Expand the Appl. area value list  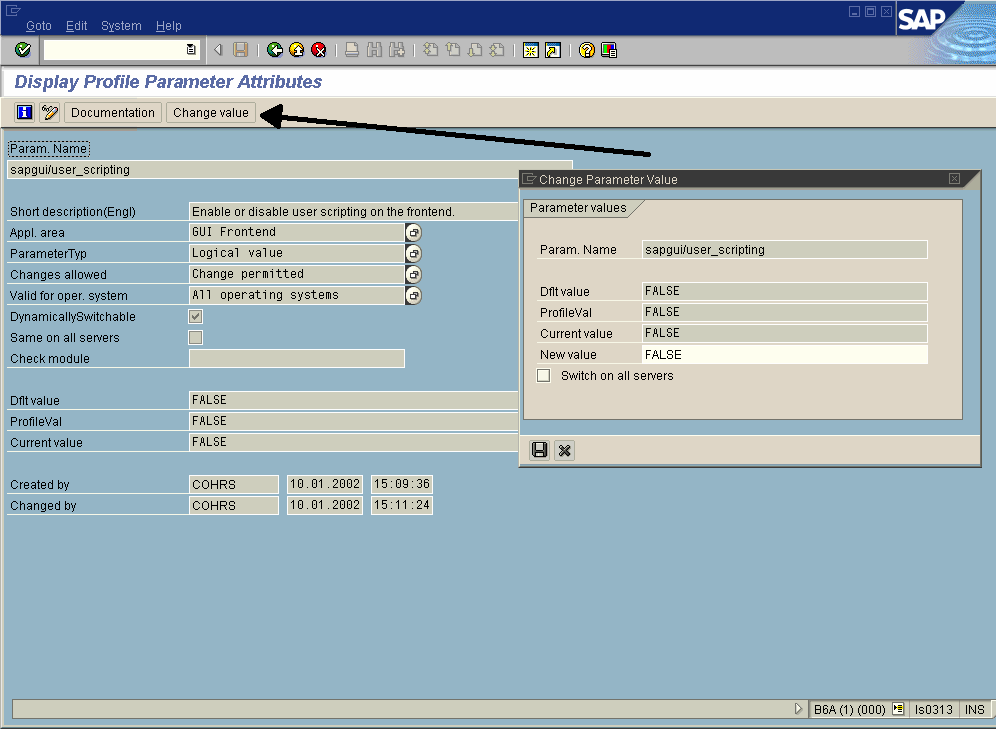pyautogui.click(x=413, y=232)
